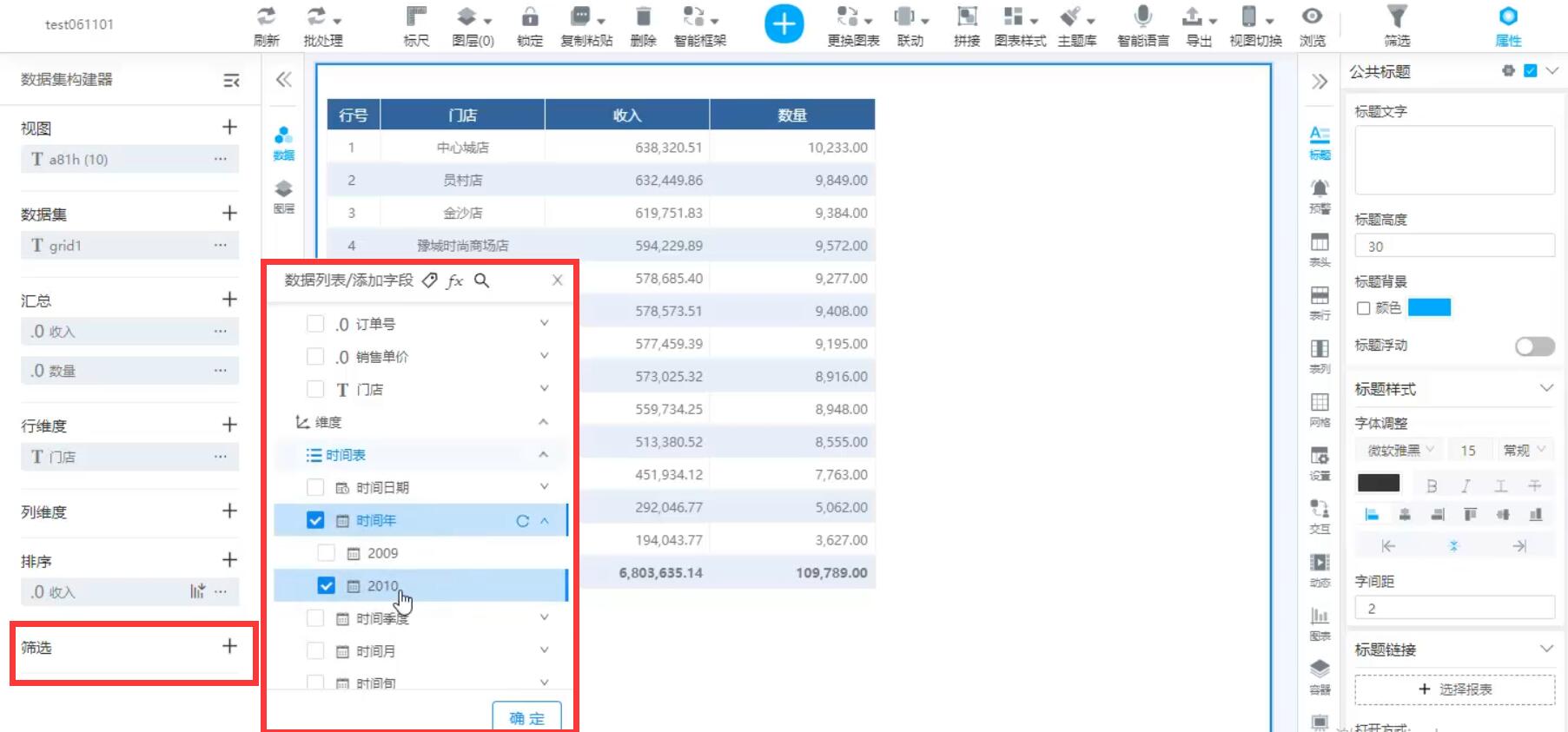
Task: Click the 确定 confirm button
Action: click(x=526, y=717)
